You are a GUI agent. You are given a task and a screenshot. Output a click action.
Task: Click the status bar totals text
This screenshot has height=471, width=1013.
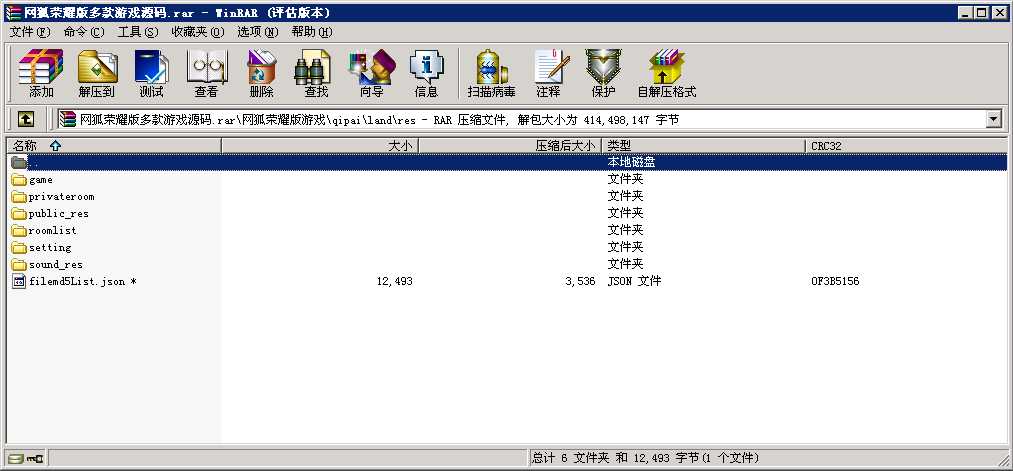point(645,458)
